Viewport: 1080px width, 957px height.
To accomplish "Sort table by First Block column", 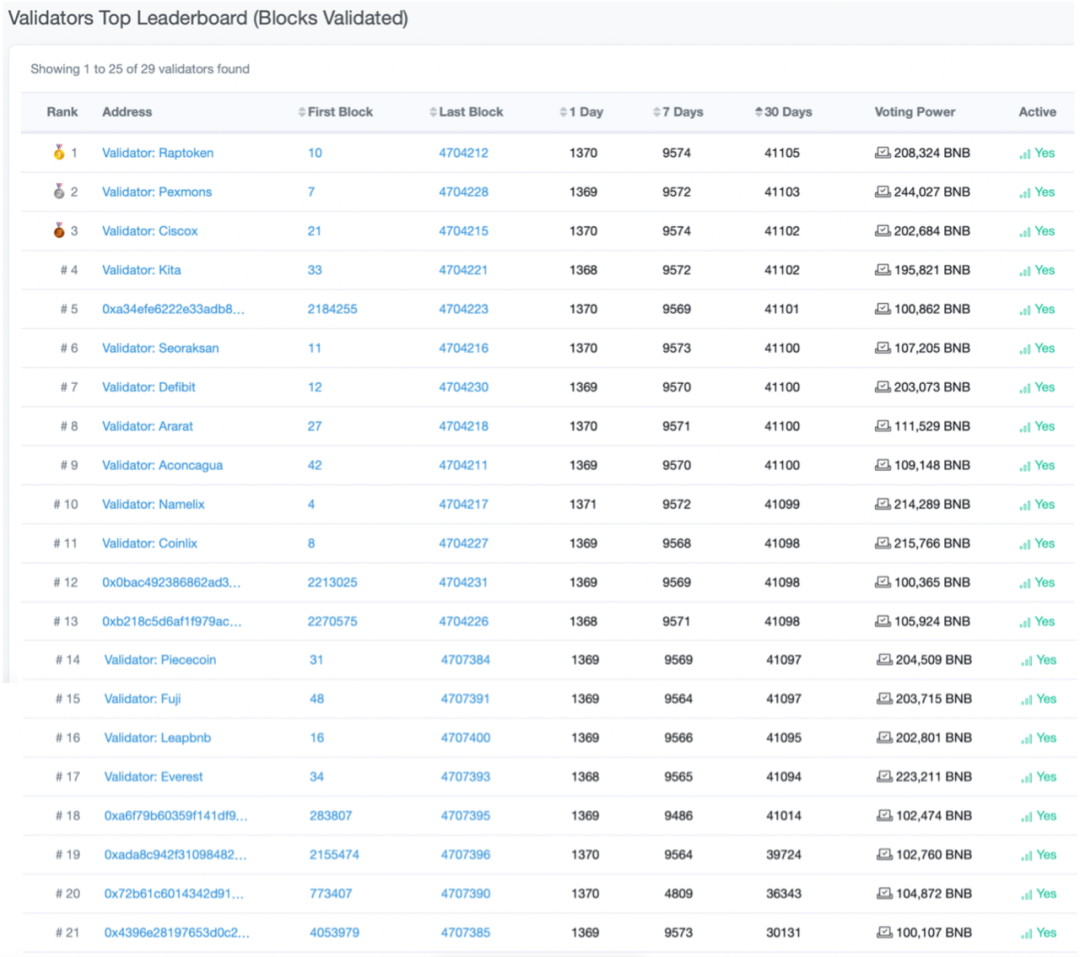I will tap(339, 112).
